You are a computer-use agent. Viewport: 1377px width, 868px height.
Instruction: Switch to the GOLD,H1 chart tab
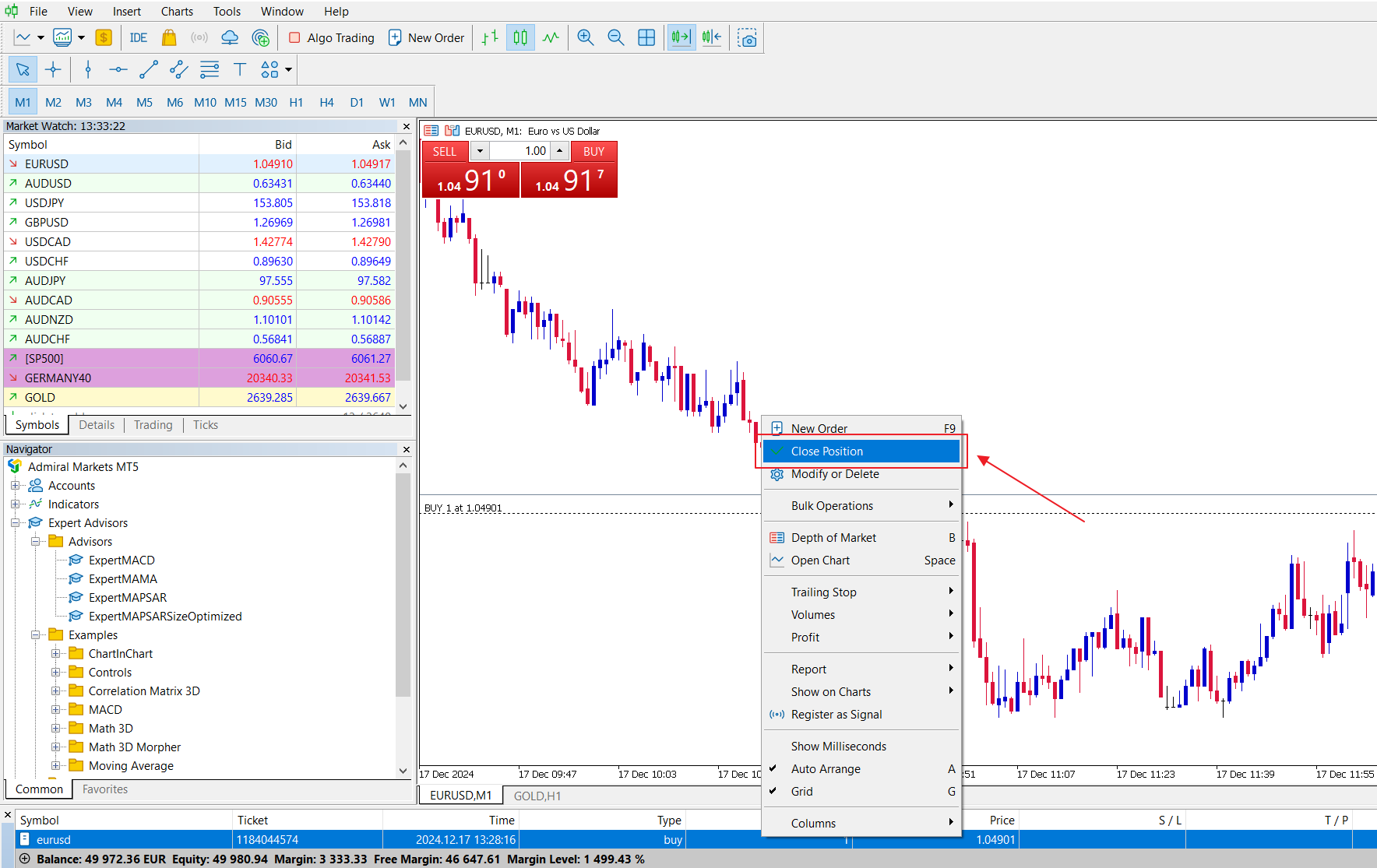[537, 796]
